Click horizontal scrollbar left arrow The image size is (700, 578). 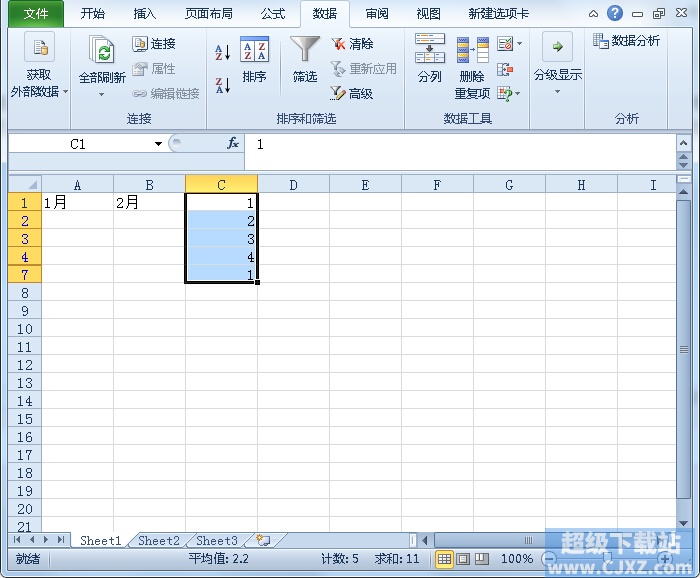coord(425,541)
